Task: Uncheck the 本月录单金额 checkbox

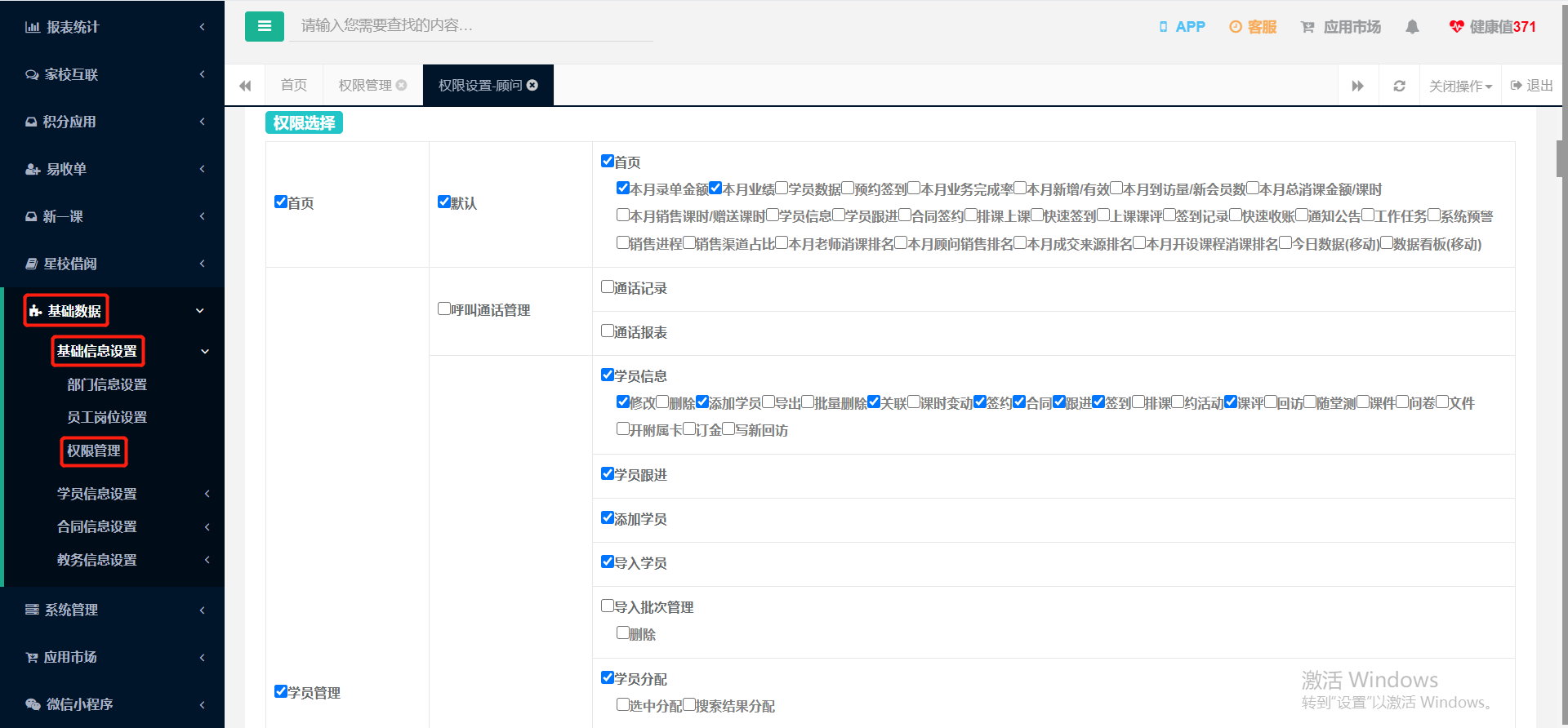Action: point(623,188)
